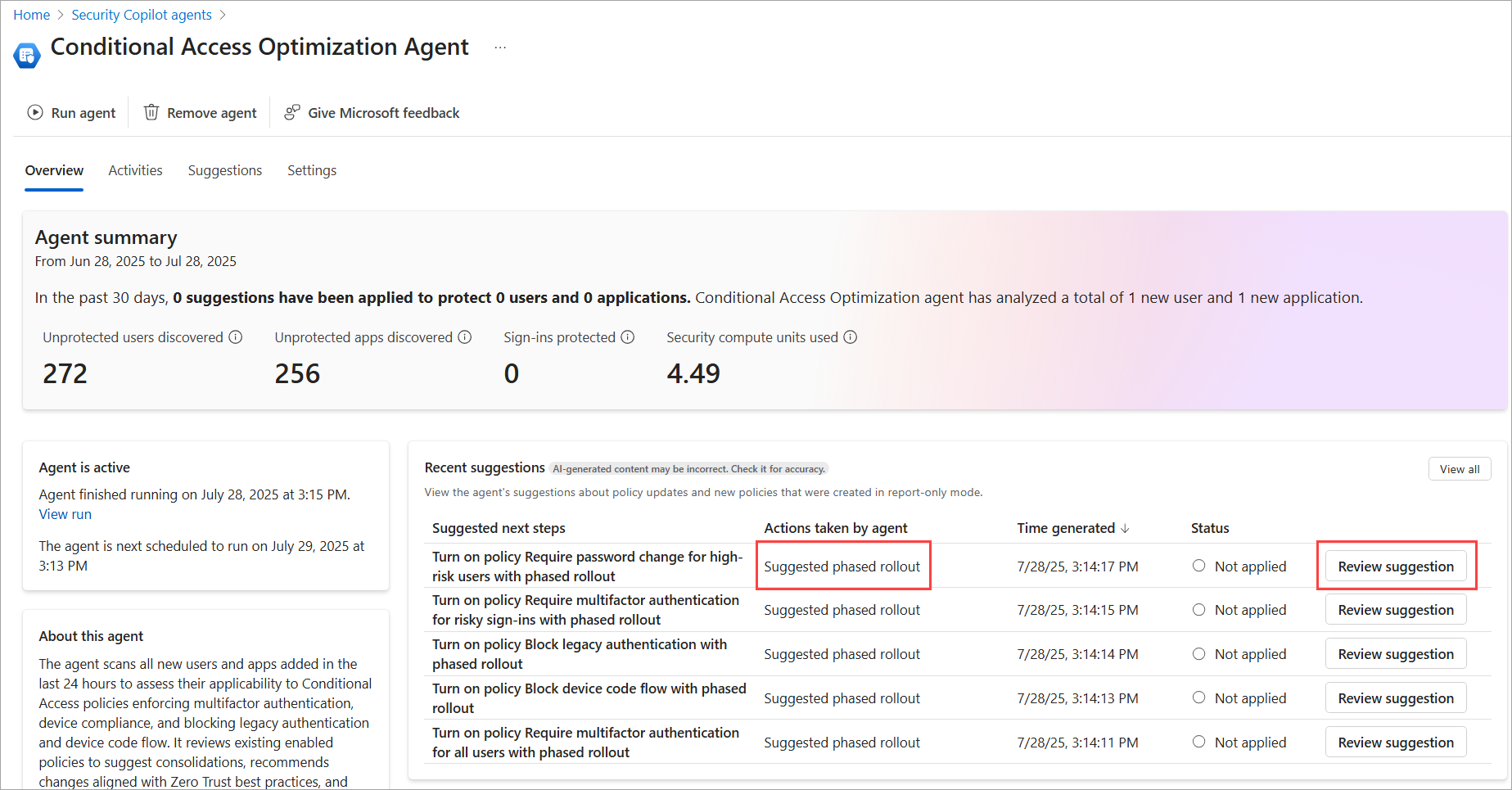Switch to the Overview tab
1512x790 pixels.
click(x=54, y=170)
